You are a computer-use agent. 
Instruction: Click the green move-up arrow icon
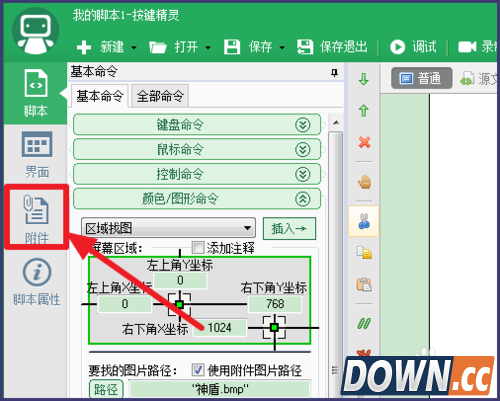point(364,110)
